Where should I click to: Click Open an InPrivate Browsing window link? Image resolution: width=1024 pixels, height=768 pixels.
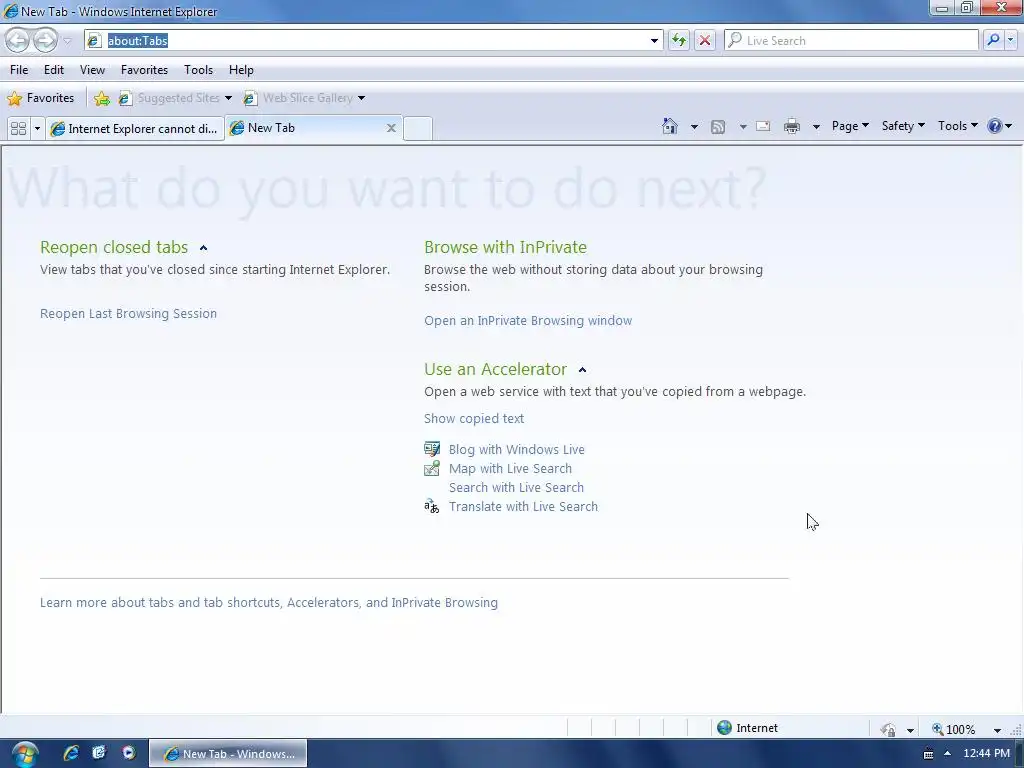point(528,321)
